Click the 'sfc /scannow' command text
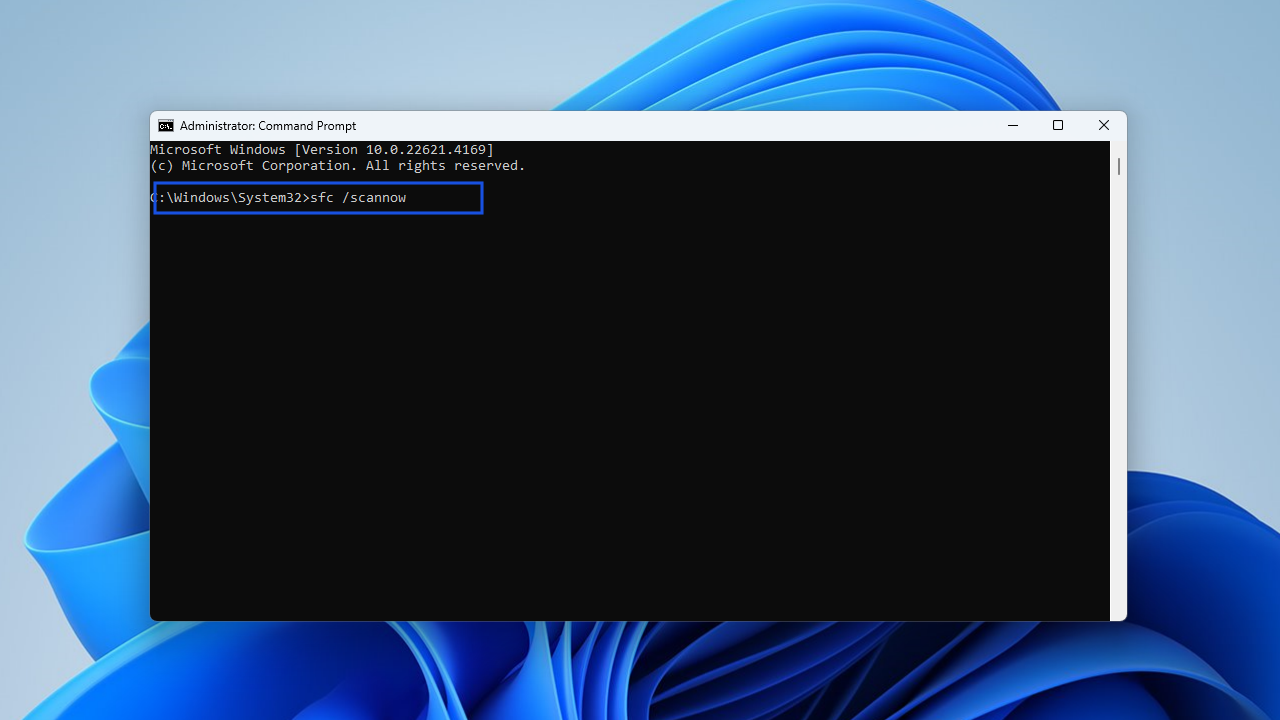This screenshot has width=1280, height=720. (x=358, y=198)
